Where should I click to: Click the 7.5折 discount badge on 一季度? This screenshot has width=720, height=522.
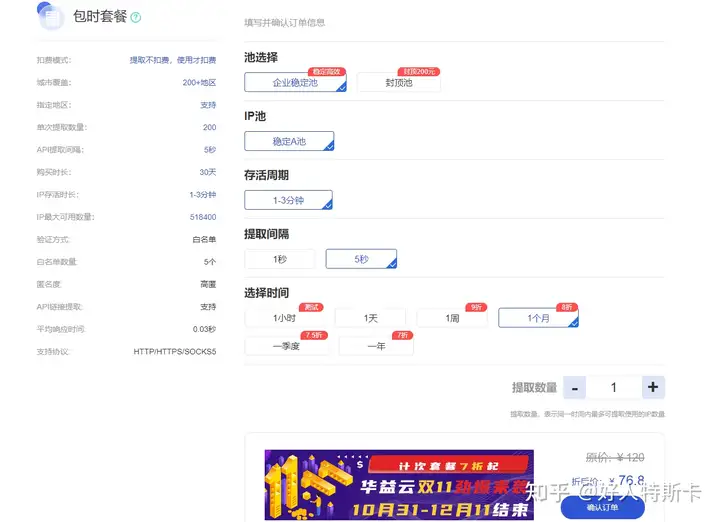tap(314, 335)
